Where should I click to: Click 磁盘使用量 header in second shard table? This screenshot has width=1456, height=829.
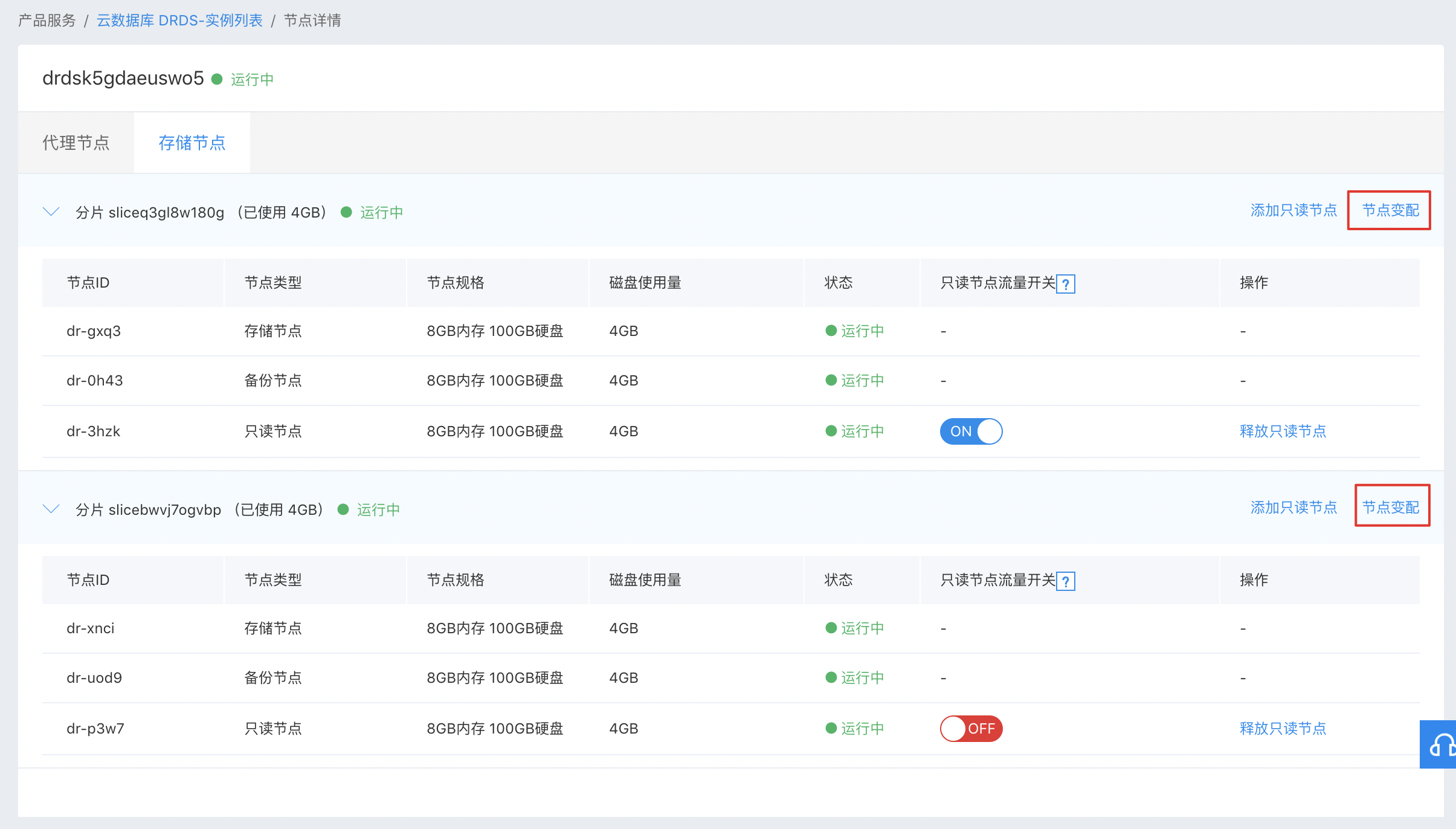[645, 580]
